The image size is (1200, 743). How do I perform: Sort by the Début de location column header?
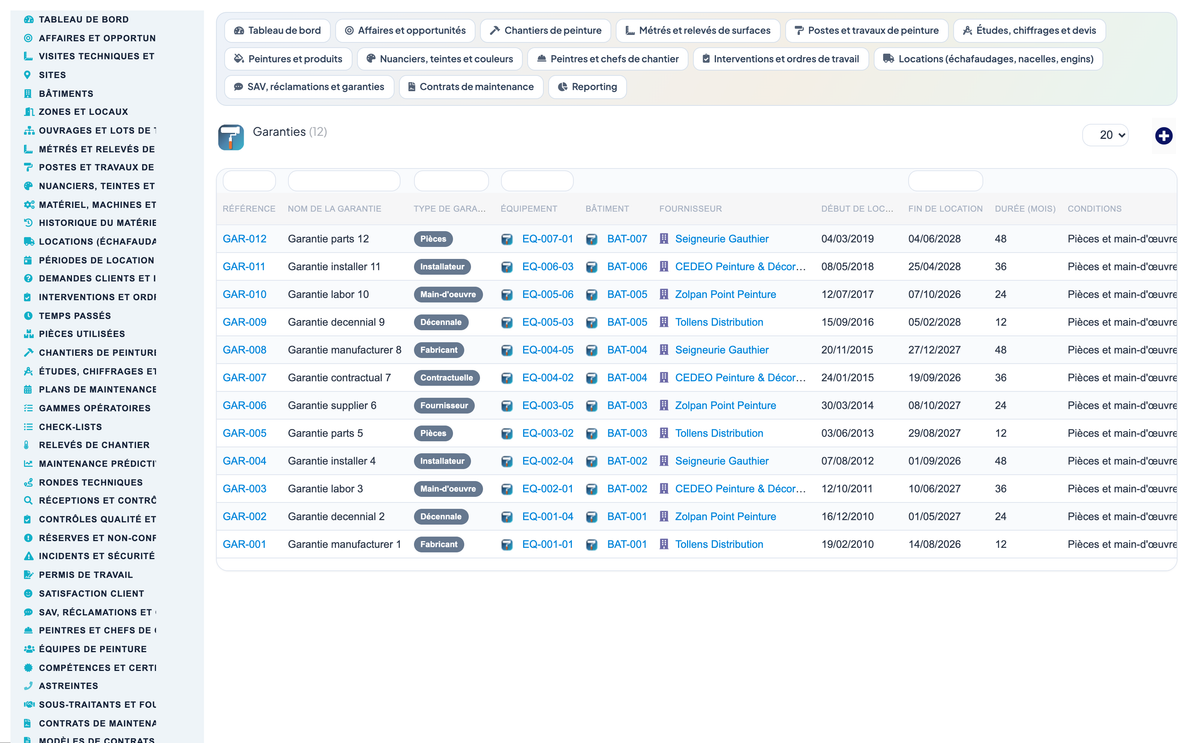coord(857,209)
